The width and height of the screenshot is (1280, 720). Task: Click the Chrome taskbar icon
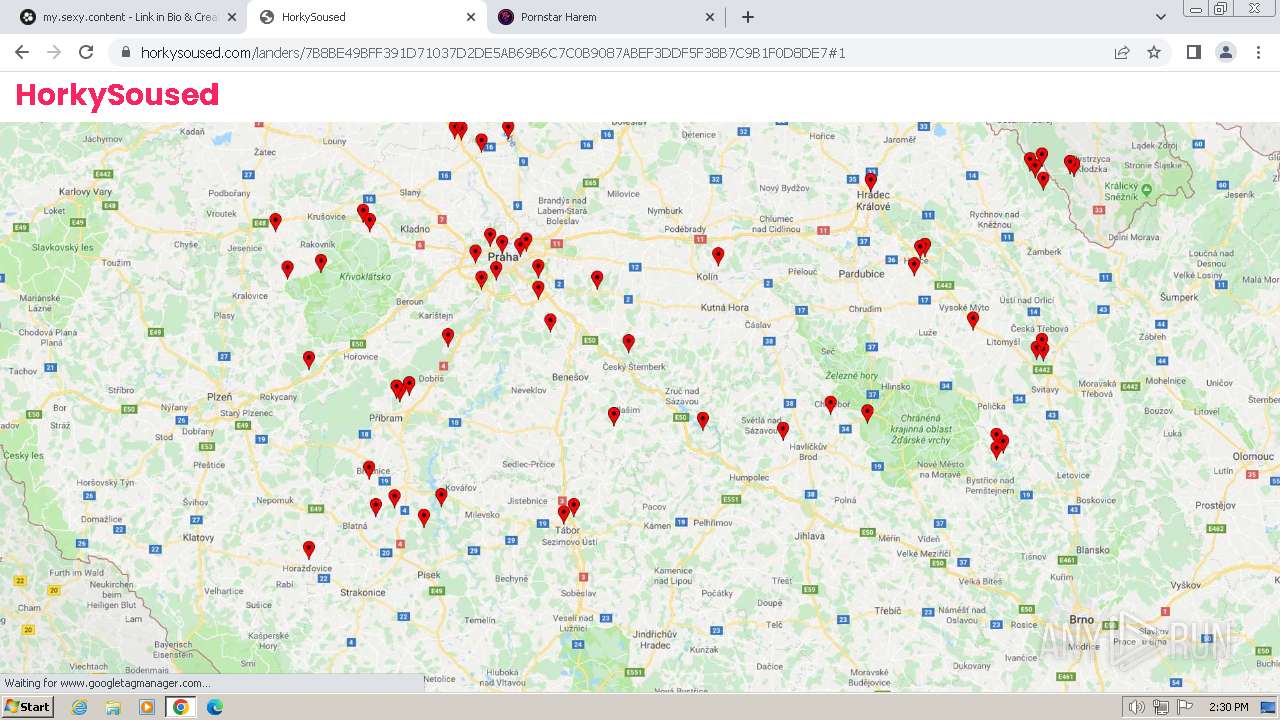pyautogui.click(x=180, y=707)
